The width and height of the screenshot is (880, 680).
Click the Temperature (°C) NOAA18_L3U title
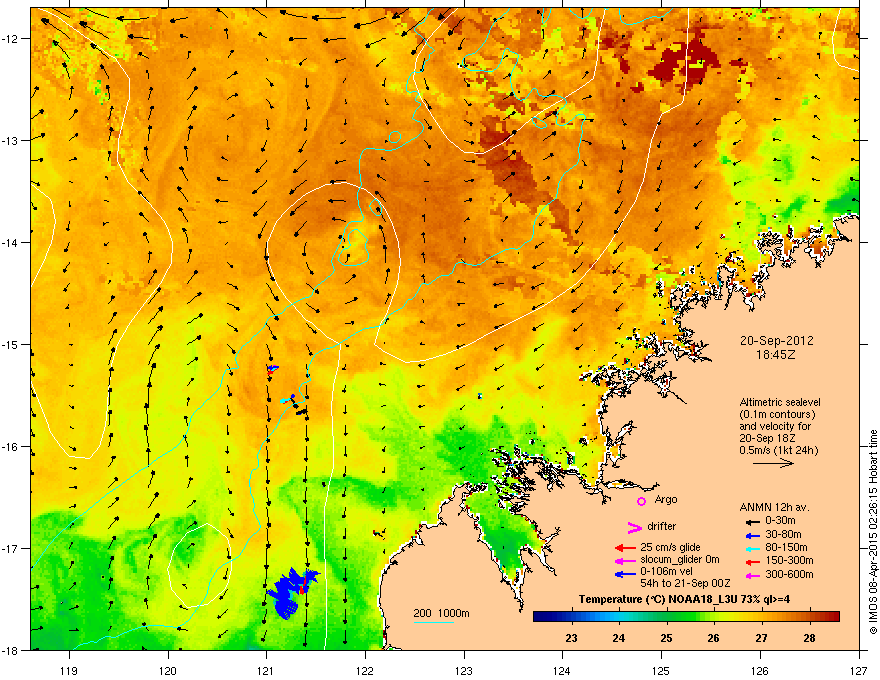[x=684, y=599]
